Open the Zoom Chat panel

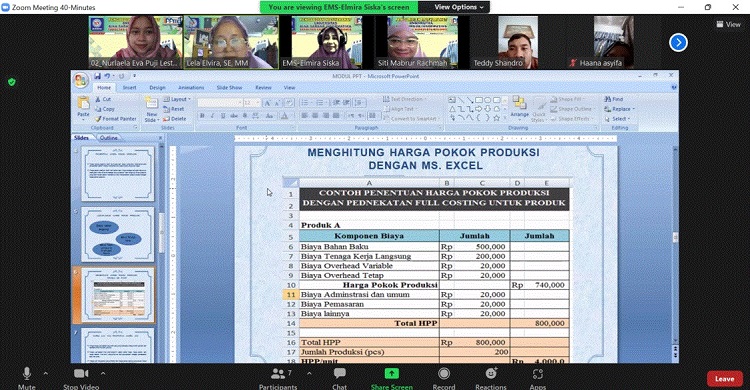pyautogui.click(x=340, y=378)
